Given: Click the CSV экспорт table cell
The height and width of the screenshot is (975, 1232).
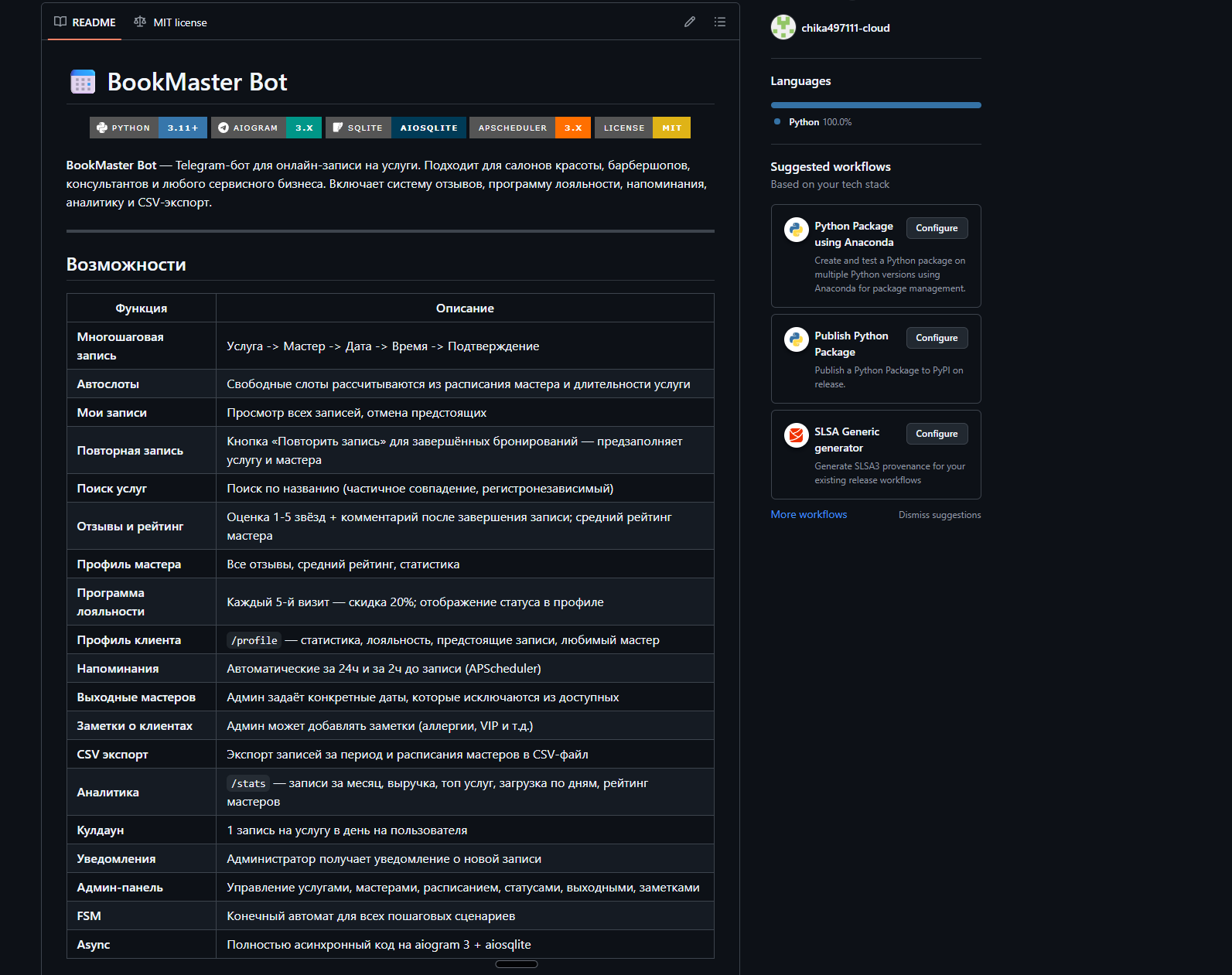Looking at the screenshot, I should click(x=142, y=754).
